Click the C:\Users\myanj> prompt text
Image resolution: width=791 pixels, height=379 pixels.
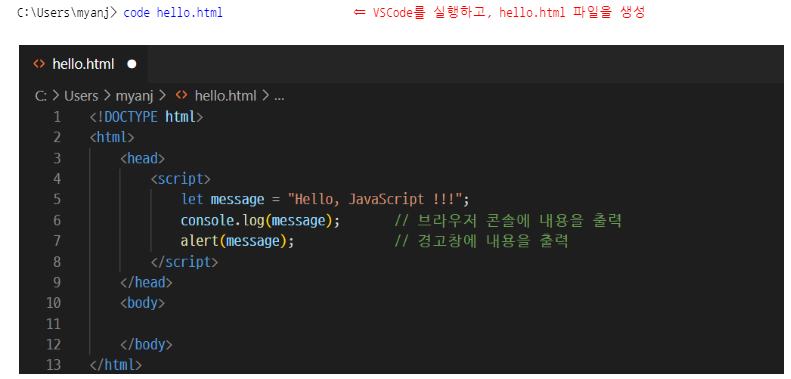(x=67, y=13)
